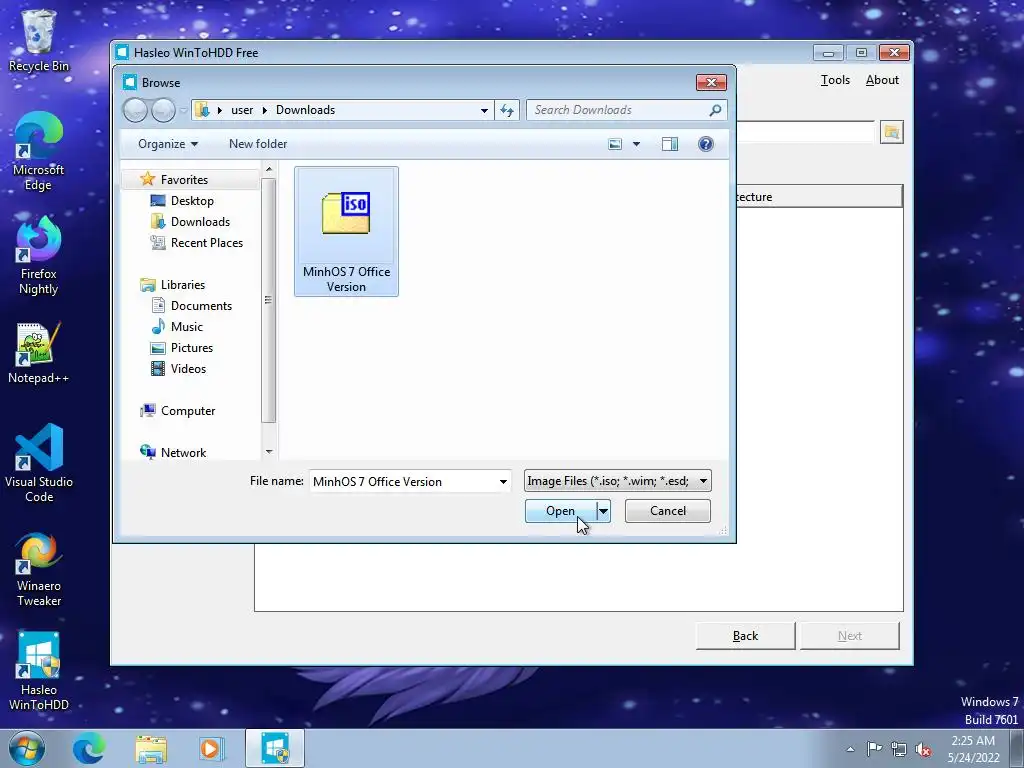
Task: Expand the File name history dropdown
Action: pyautogui.click(x=503, y=482)
